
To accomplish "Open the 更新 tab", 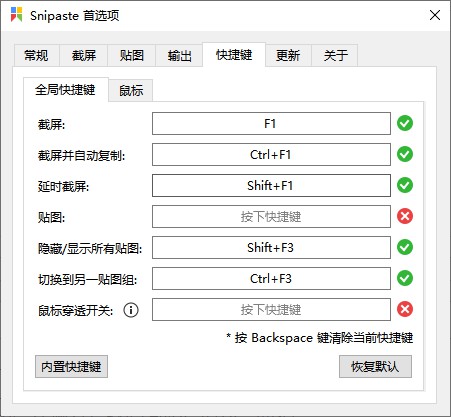I will (x=288, y=55).
